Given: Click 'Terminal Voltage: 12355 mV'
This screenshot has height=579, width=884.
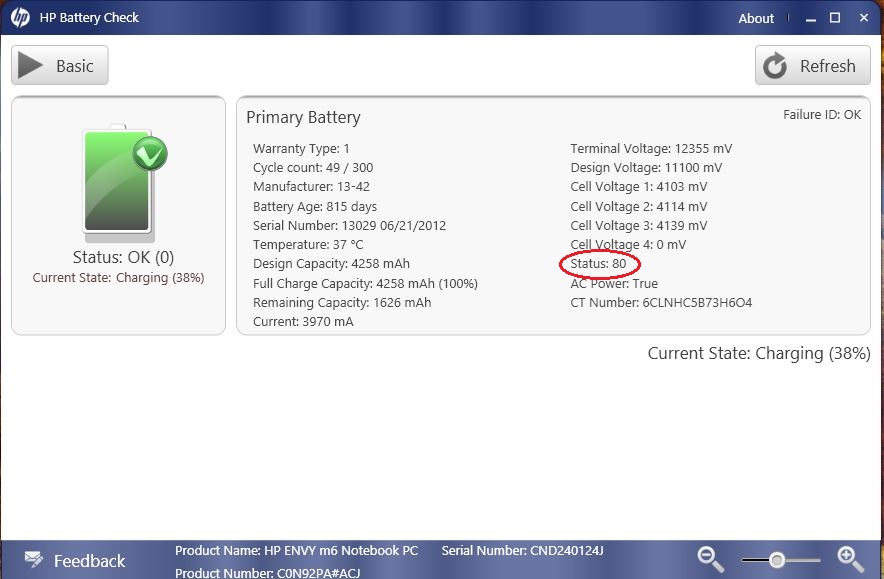Looking at the screenshot, I should coord(651,148).
